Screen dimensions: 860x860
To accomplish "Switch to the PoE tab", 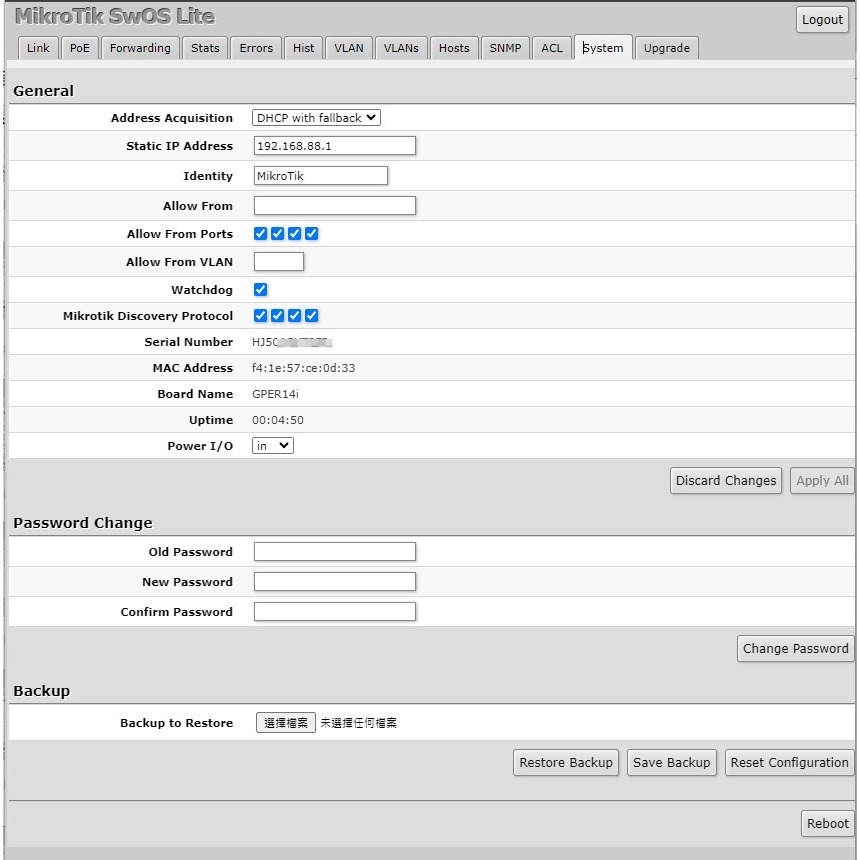I will point(80,48).
